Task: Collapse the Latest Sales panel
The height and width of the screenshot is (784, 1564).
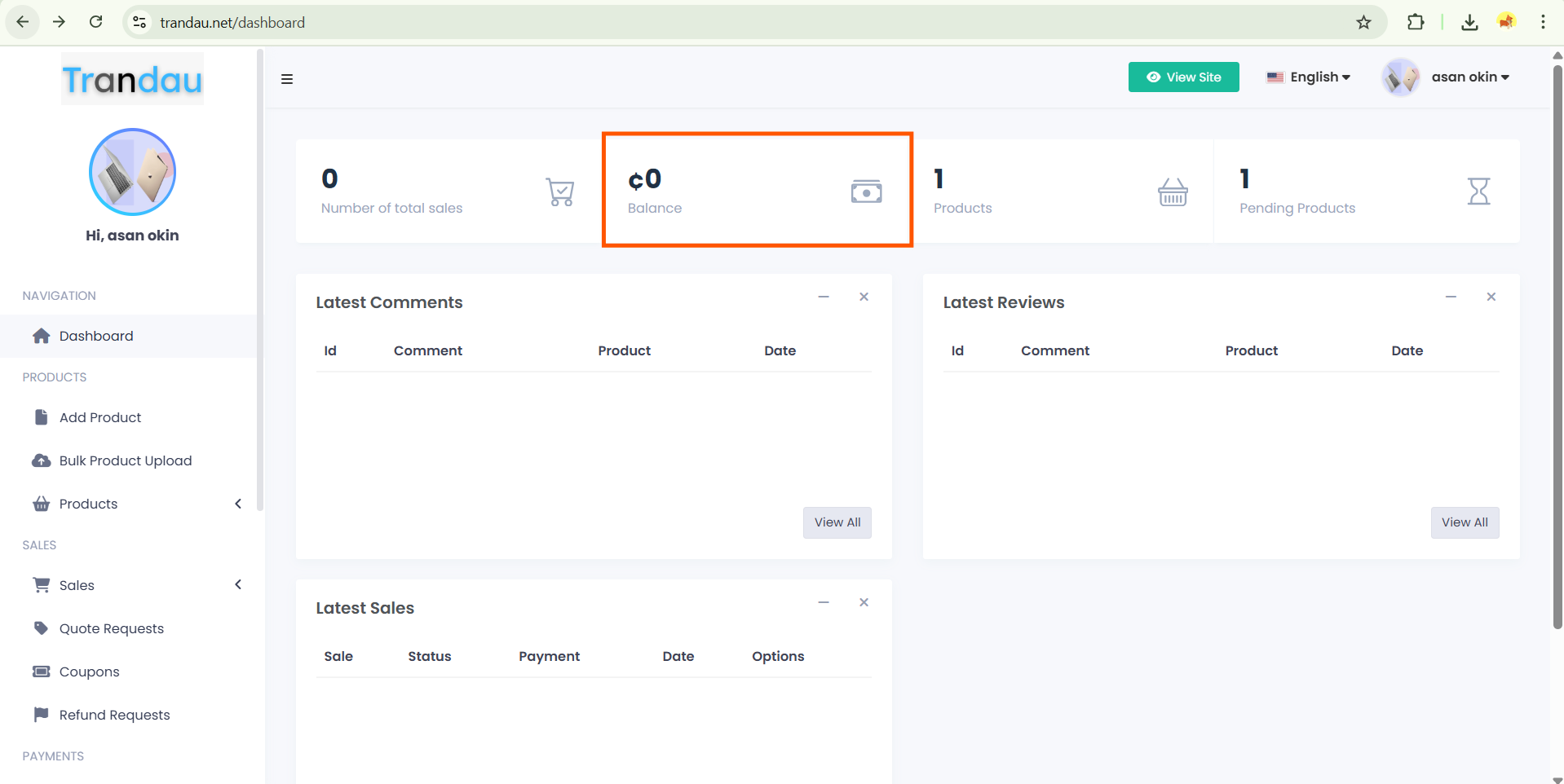Action: [x=824, y=602]
